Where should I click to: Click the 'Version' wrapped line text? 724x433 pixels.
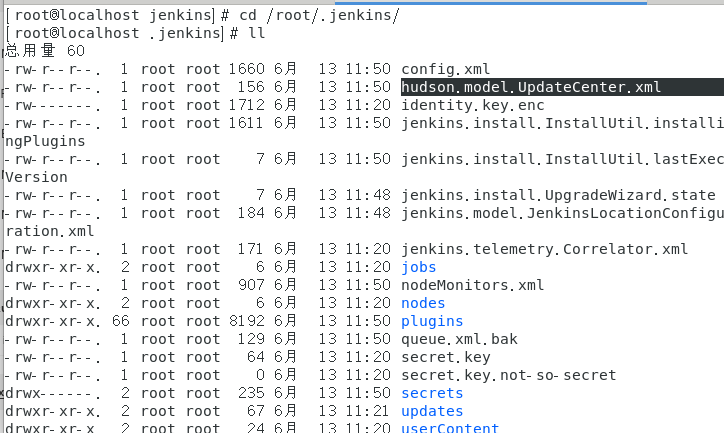[x=36, y=177]
